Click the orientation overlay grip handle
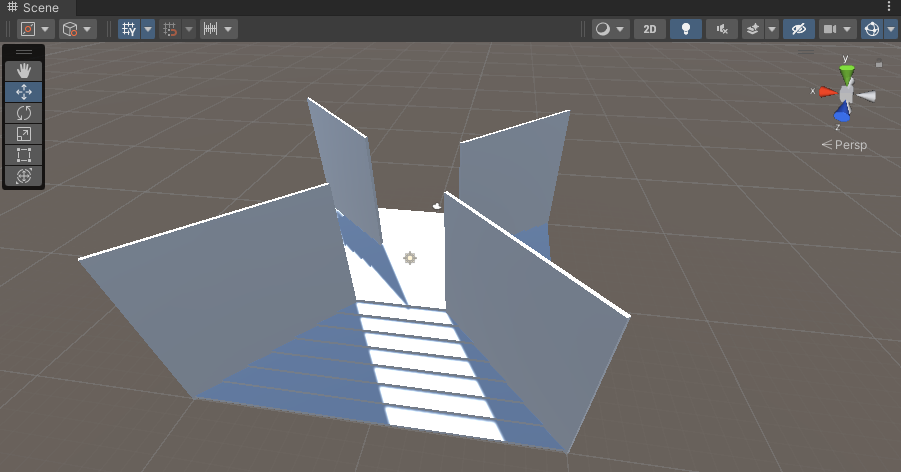Image resolution: width=901 pixels, height=472 pixels. 806,52
